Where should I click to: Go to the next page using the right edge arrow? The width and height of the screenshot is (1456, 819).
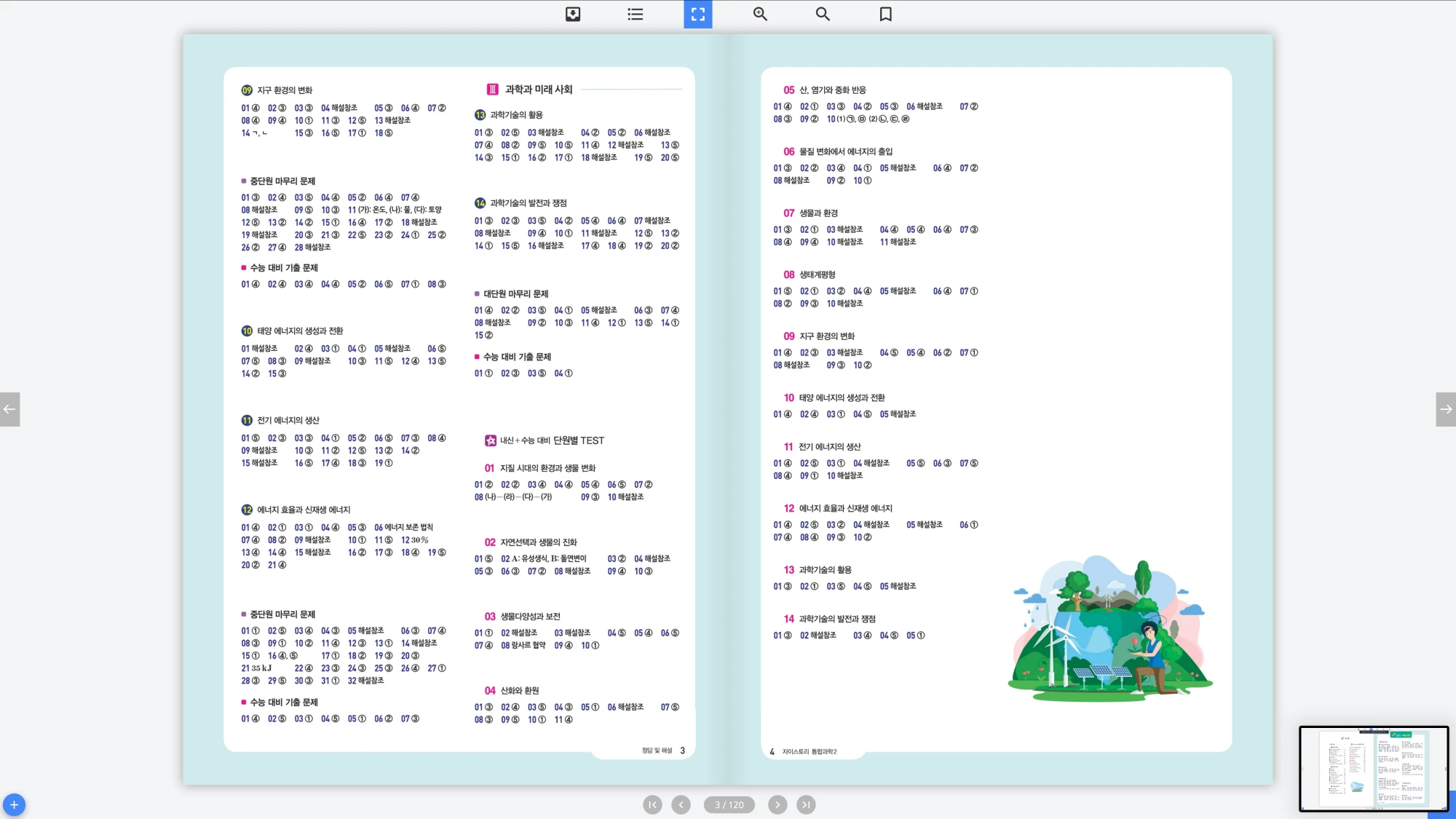pyautogui.click(x=1446, y=409)
